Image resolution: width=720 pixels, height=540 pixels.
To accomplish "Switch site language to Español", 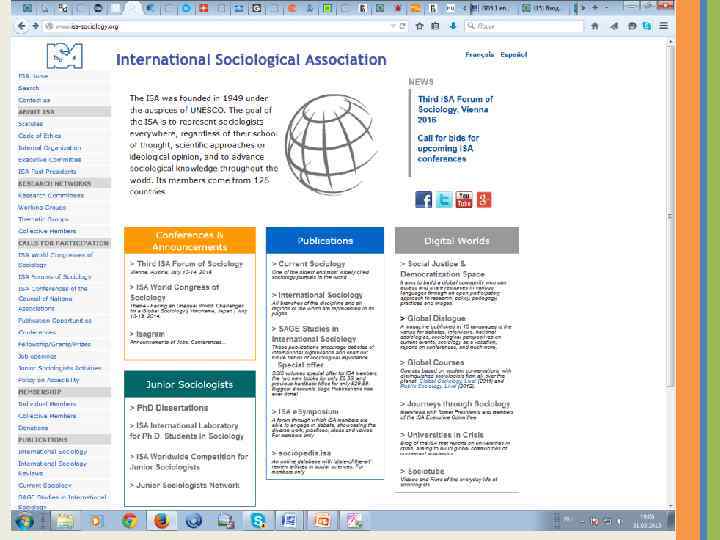I will tap(513, 55).
